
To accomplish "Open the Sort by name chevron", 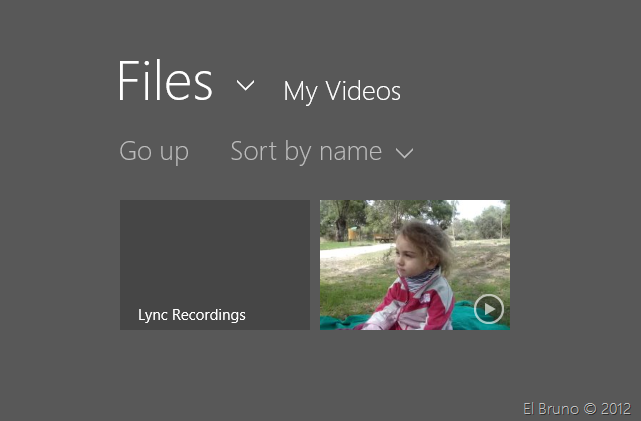I will 404,153.
